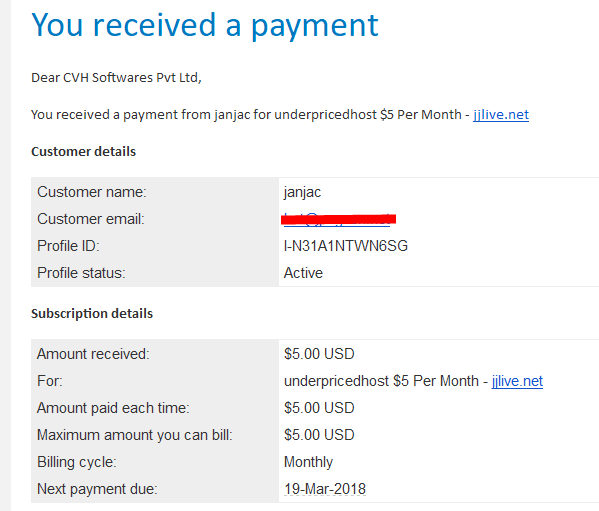
Task: Click the You received a payment heading
Action: coord(205,25)
